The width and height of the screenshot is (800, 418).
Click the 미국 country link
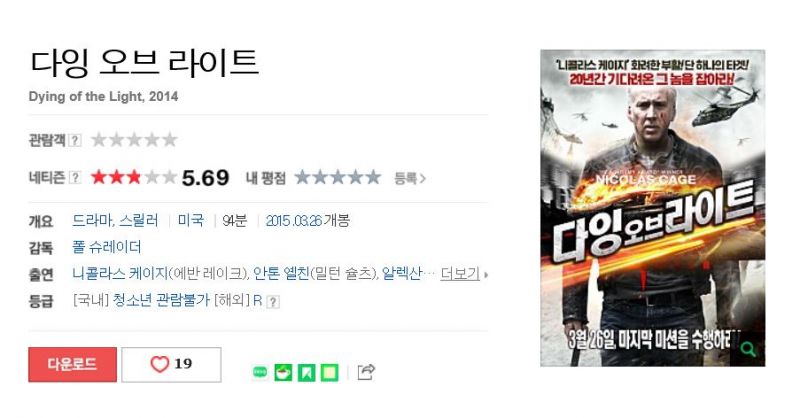[x=191, y=220]
